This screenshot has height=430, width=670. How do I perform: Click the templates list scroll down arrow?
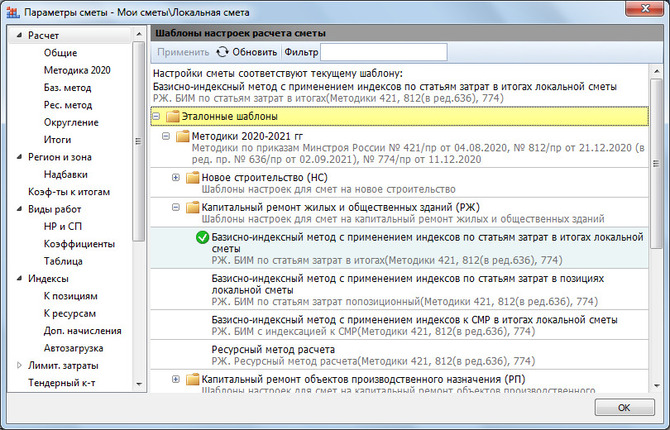click(657, 386)
